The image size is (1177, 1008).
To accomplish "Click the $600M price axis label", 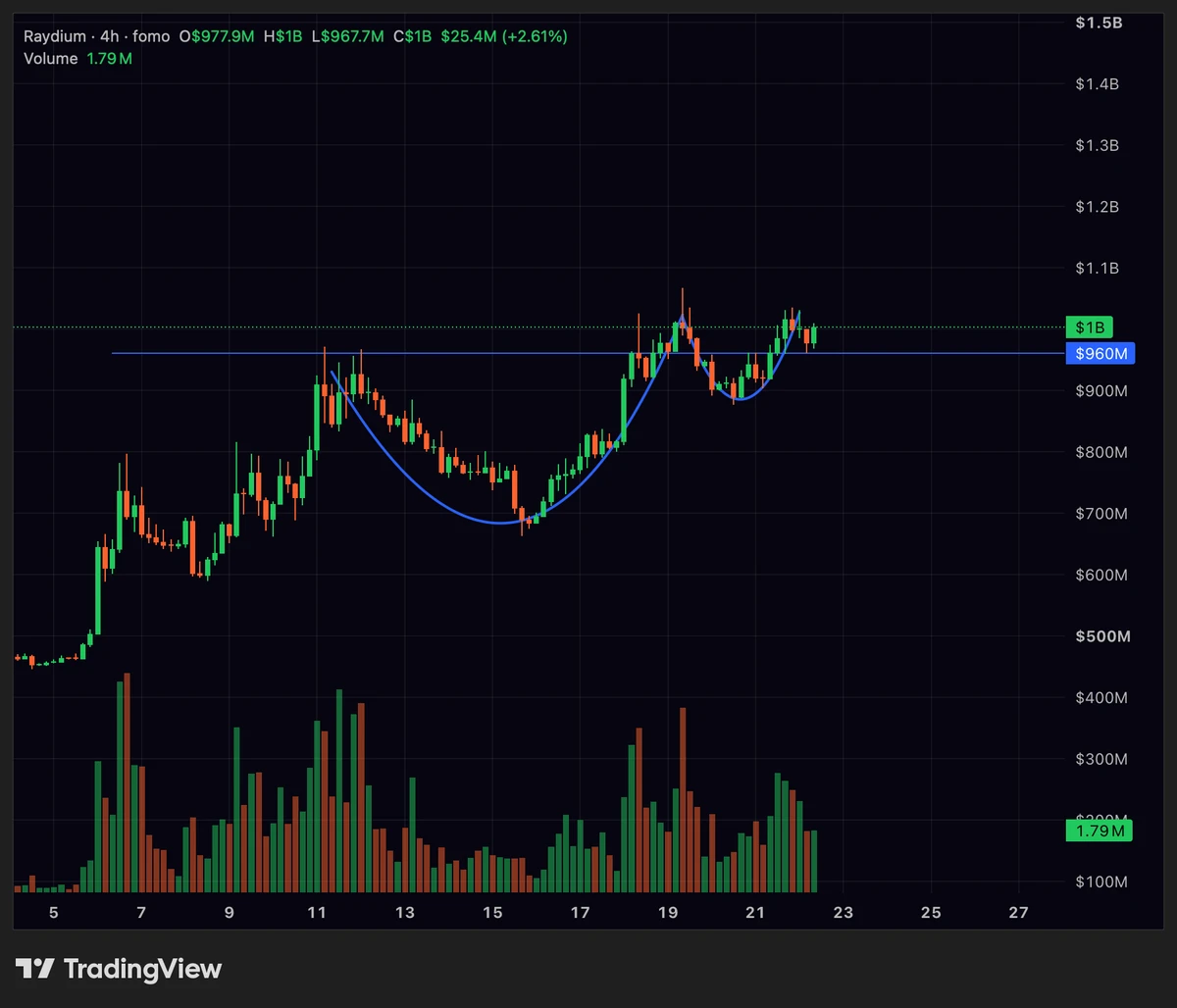I will 1100,576.
